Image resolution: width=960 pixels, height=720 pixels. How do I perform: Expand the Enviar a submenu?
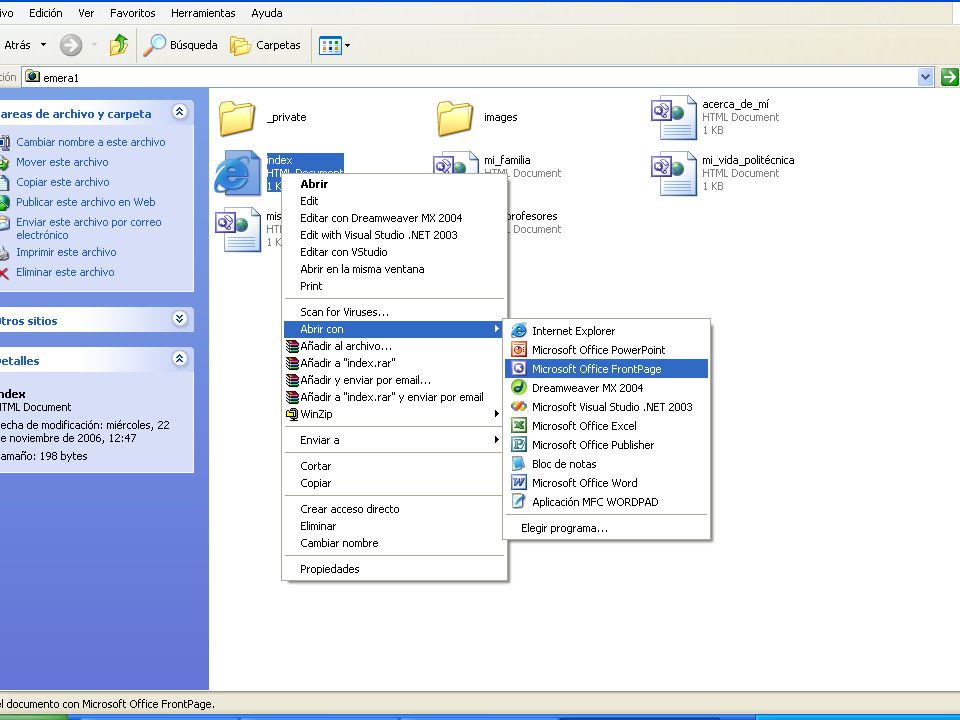394,440
